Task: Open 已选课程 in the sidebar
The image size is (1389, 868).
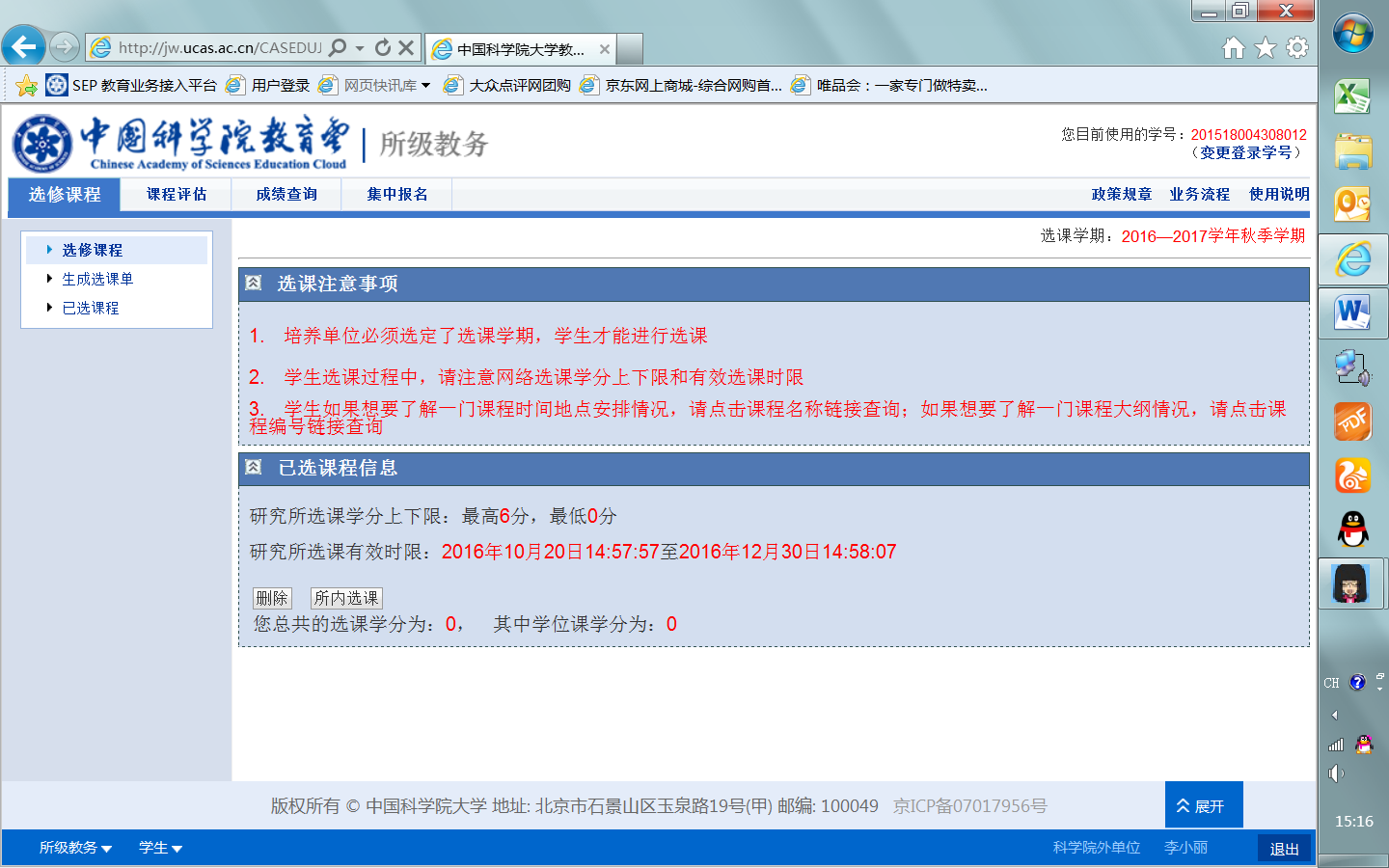Action: coord(91,308)
